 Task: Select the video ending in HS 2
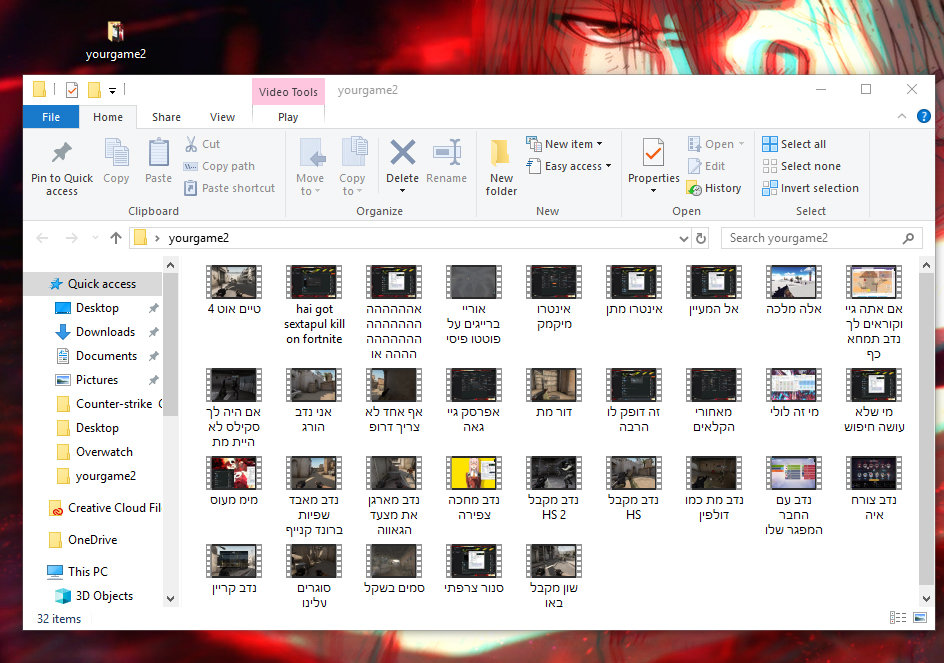coord(553,489)
